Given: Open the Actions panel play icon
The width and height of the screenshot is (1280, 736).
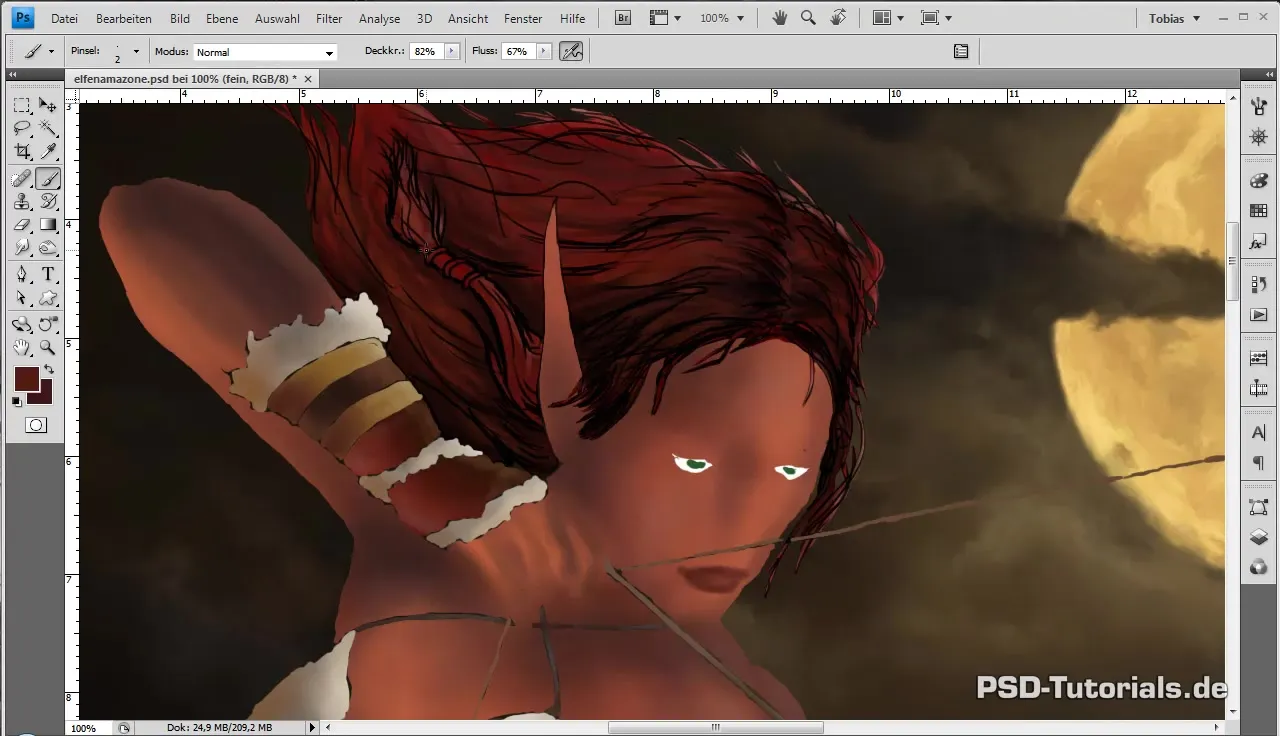Looking at the screenshot, I should tap(1259, 315).
